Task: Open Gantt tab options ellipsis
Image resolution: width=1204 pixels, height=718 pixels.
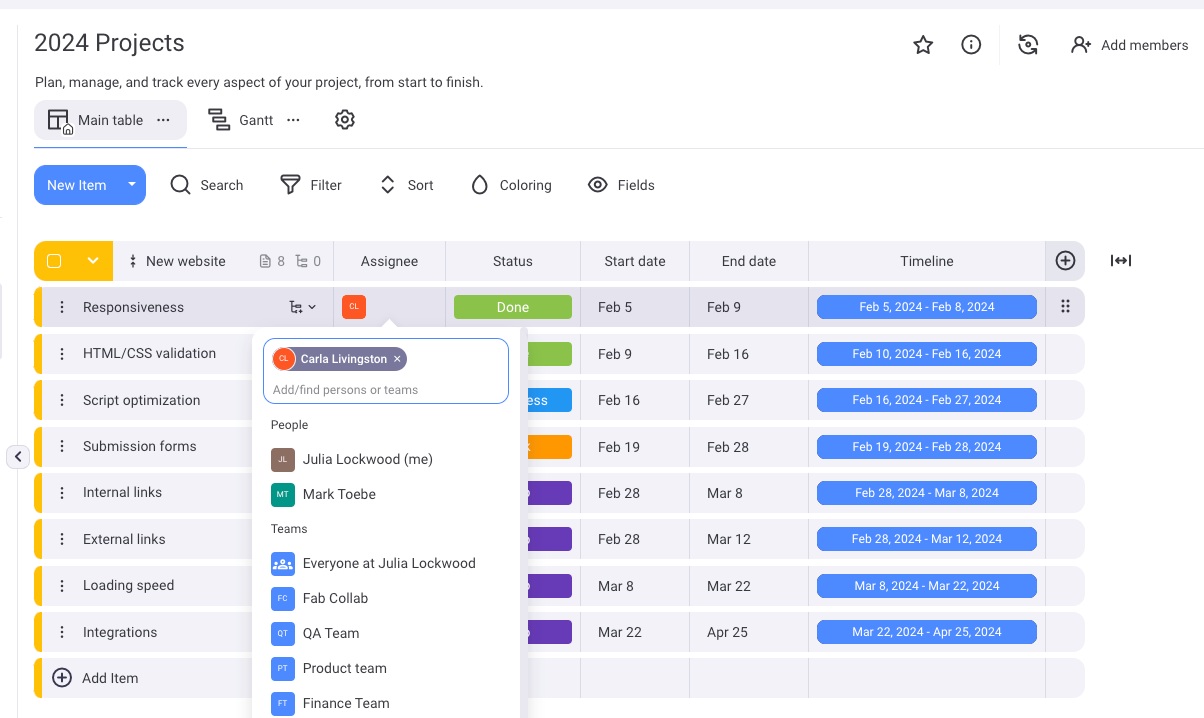Action: tap(293, 120)
